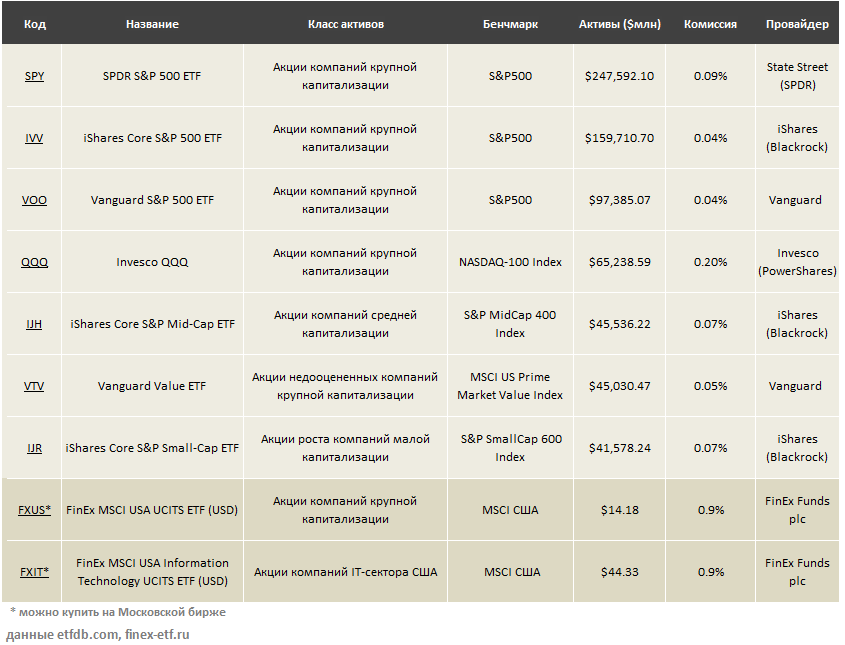Open the SPY ticker link
Screen dimensions: 845x645
(x=34, y=76)
